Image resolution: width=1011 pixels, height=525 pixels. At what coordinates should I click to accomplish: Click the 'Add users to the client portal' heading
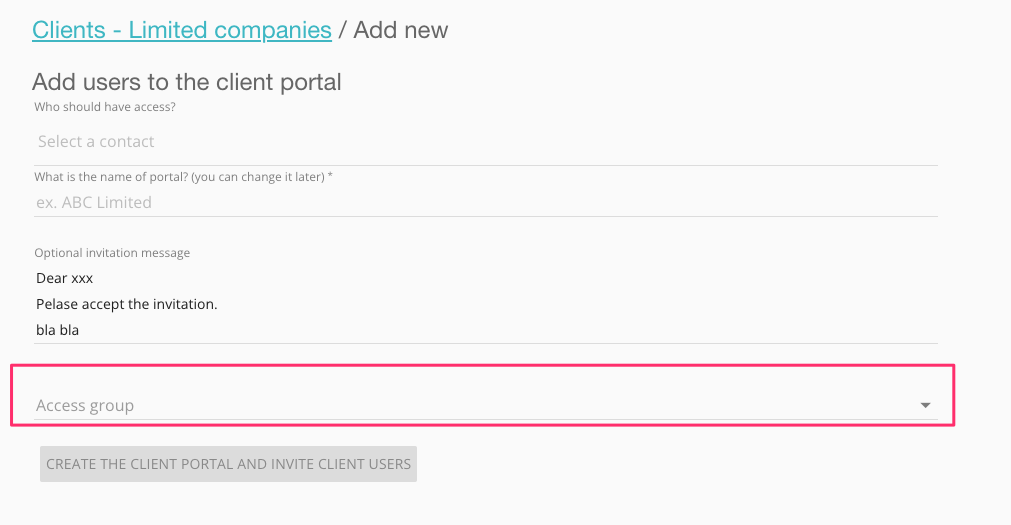(186, 82)
